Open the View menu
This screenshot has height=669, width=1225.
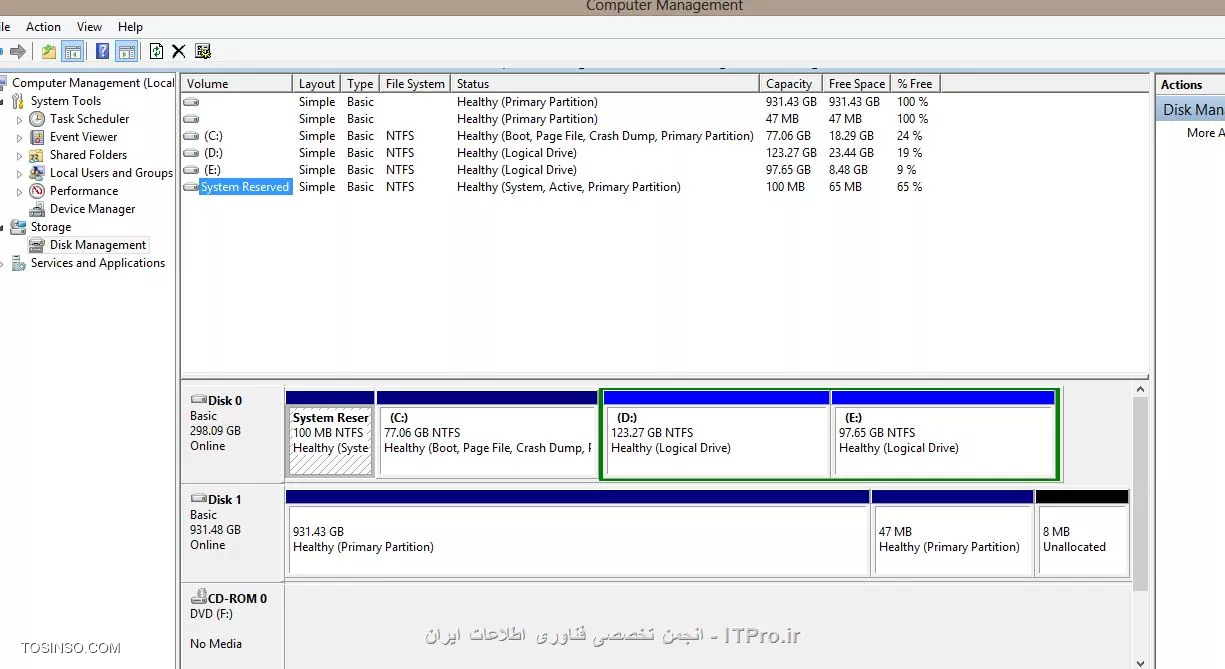(89, 27)
